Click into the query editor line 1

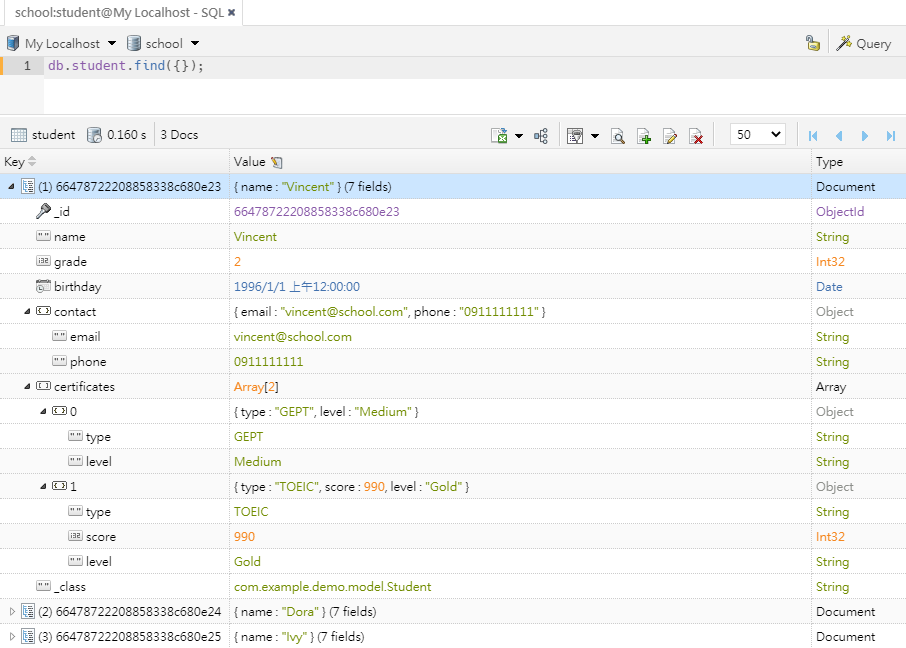tap(474, 66)
